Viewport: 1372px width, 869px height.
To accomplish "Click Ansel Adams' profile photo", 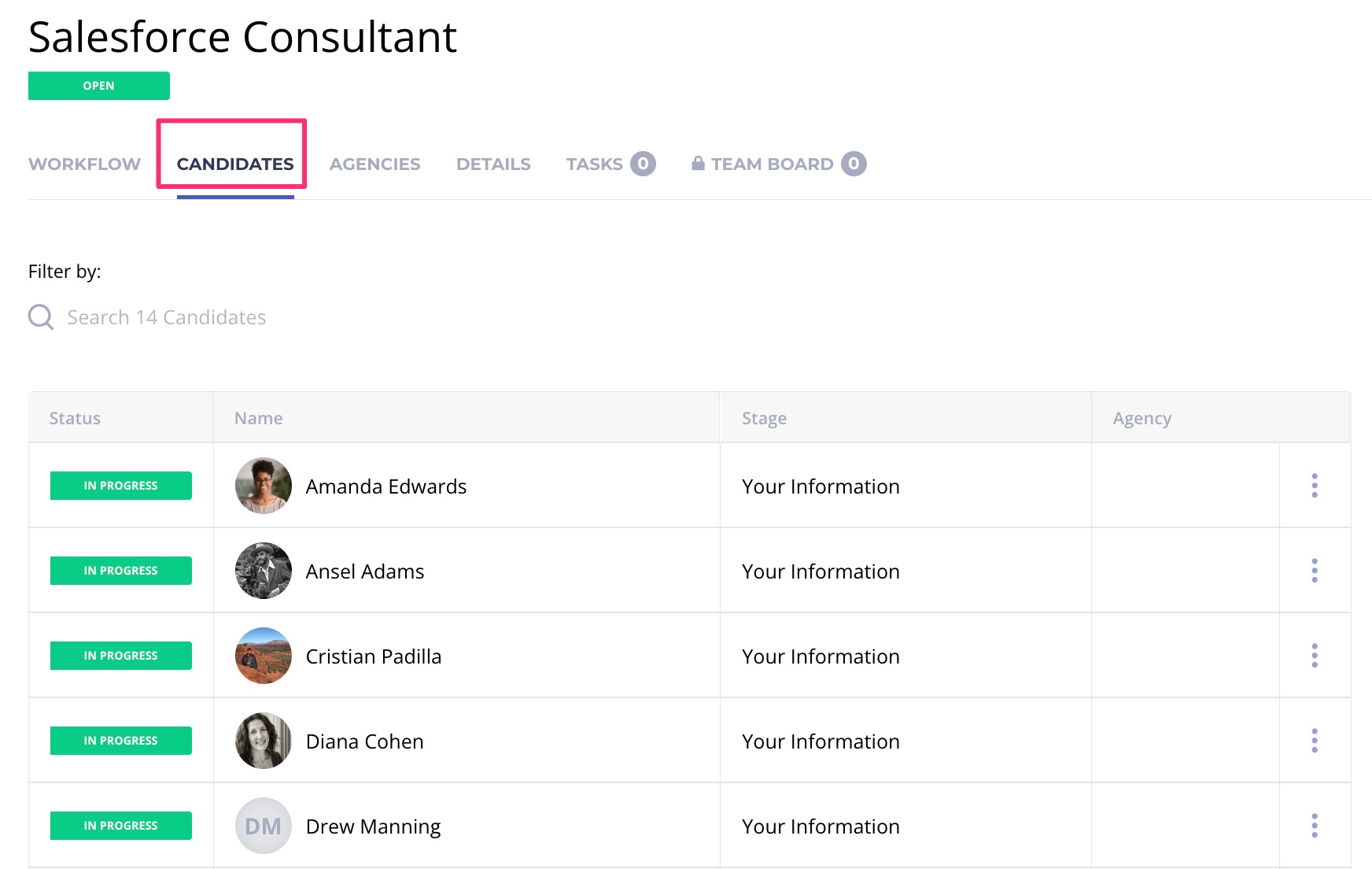I will tap(264, 571).
